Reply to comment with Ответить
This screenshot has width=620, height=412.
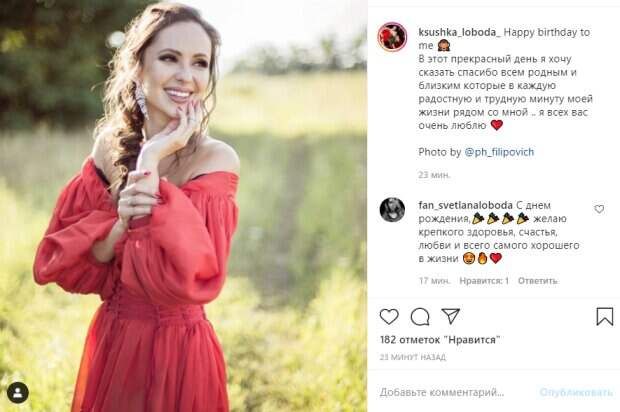[537, 281]
